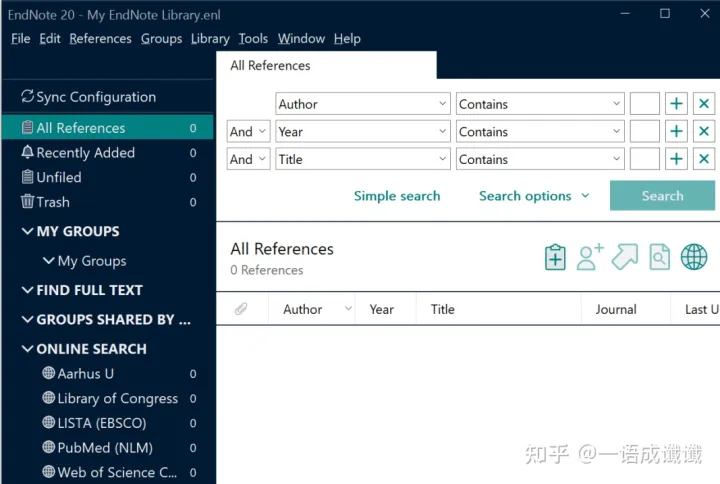This screenshot has width=720, height=484.
Task: Click the share group person icon
Action: pos(590,257)
